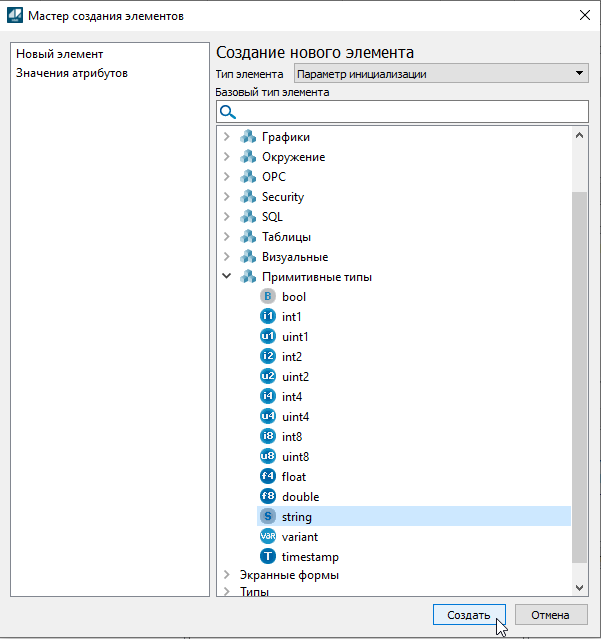Select the variant type icon

[267, 537]
